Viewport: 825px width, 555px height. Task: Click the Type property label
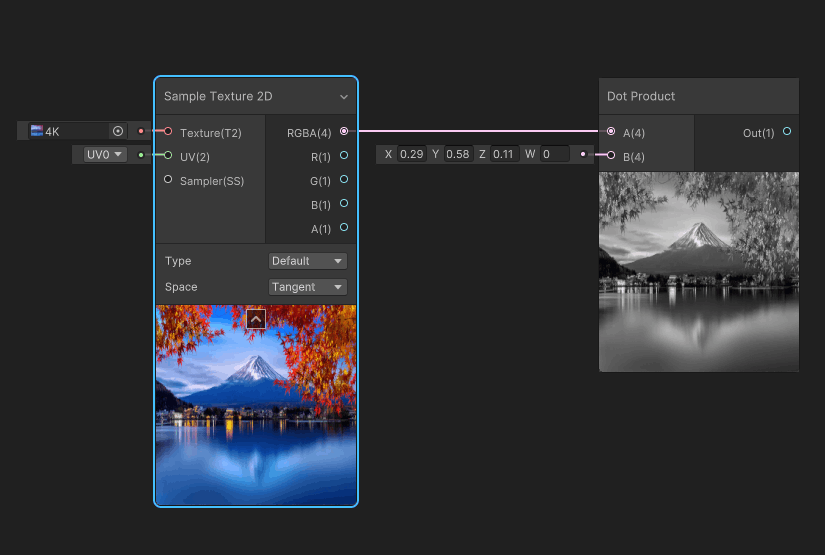click(178, 261)
